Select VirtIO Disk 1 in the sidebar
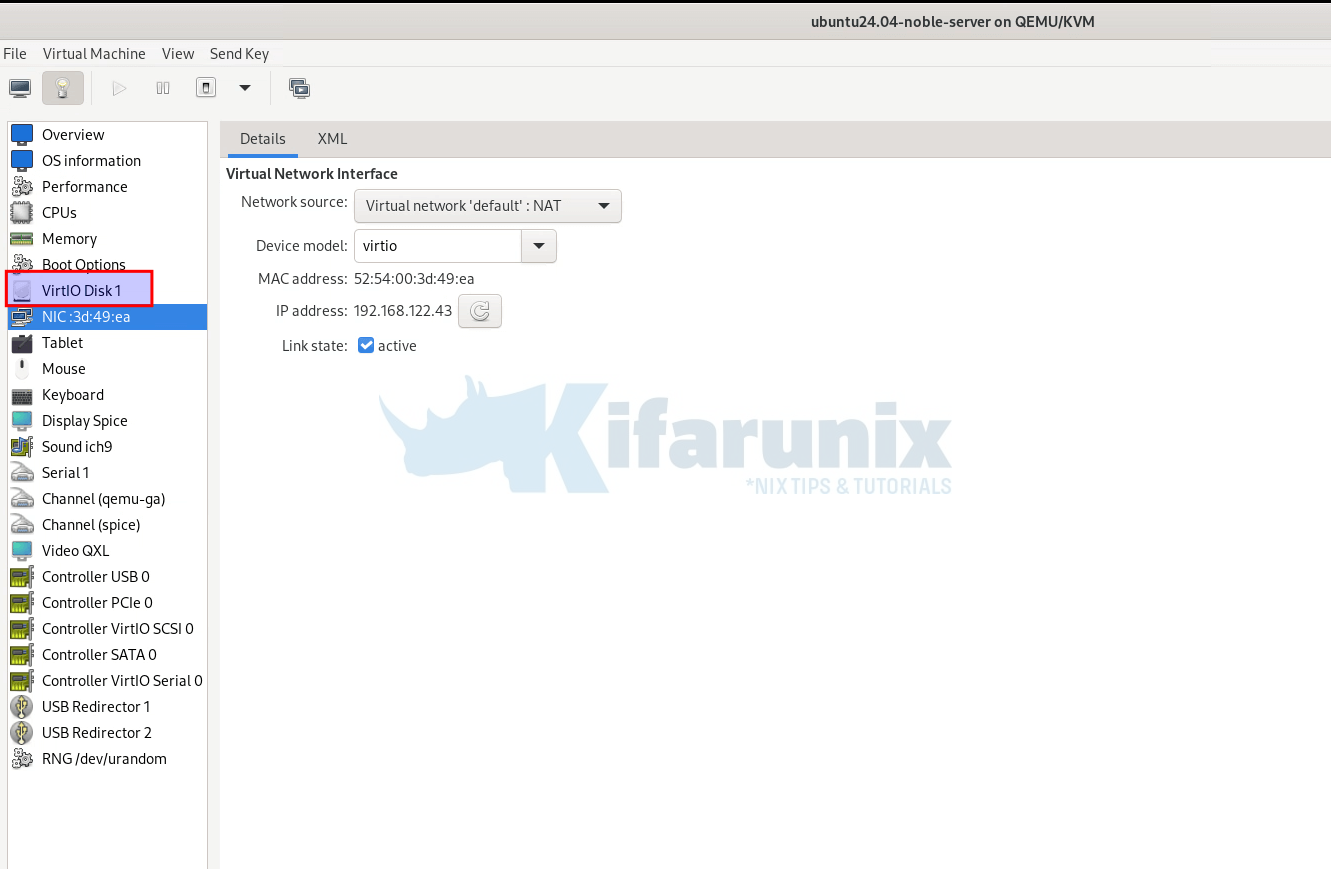Viewport: 1331px width, 869px height. click(x=108, y=291)
